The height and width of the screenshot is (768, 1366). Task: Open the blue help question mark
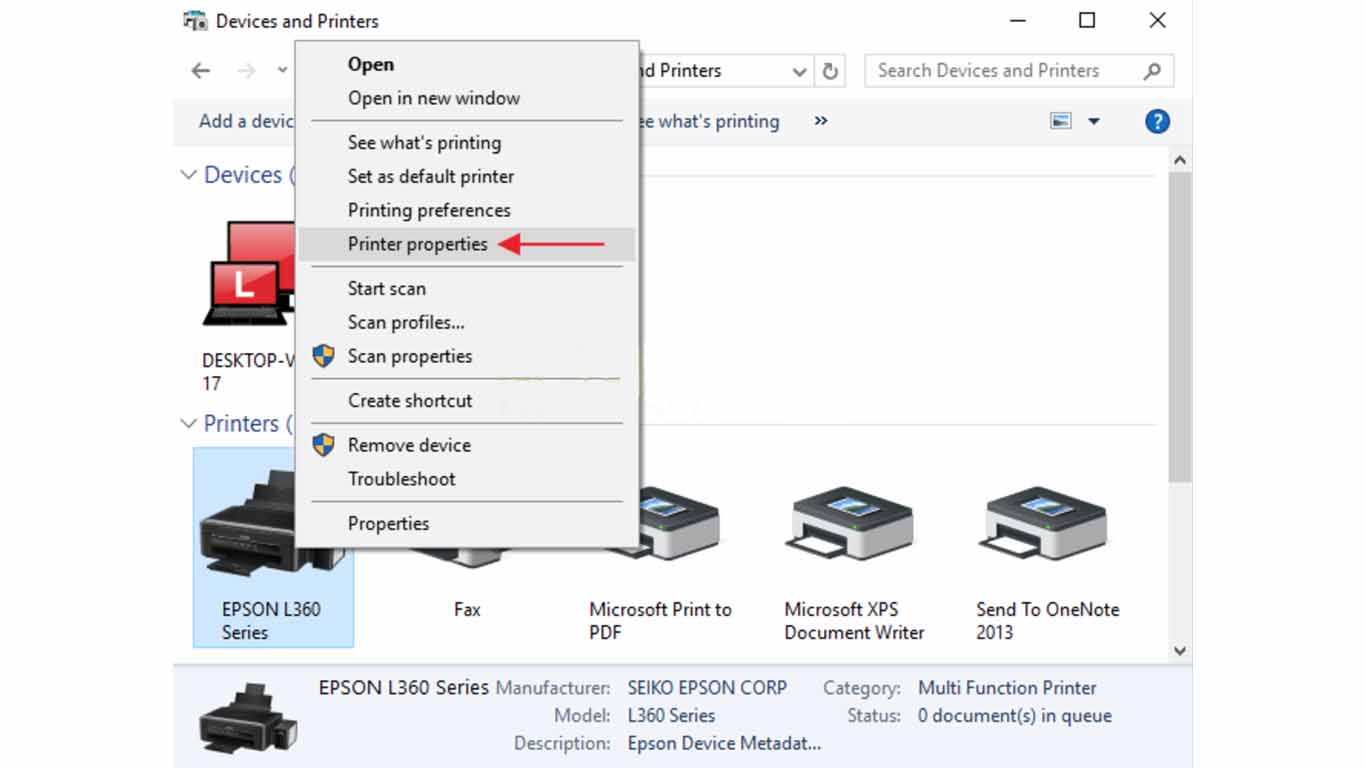(x=1157, y=121)
